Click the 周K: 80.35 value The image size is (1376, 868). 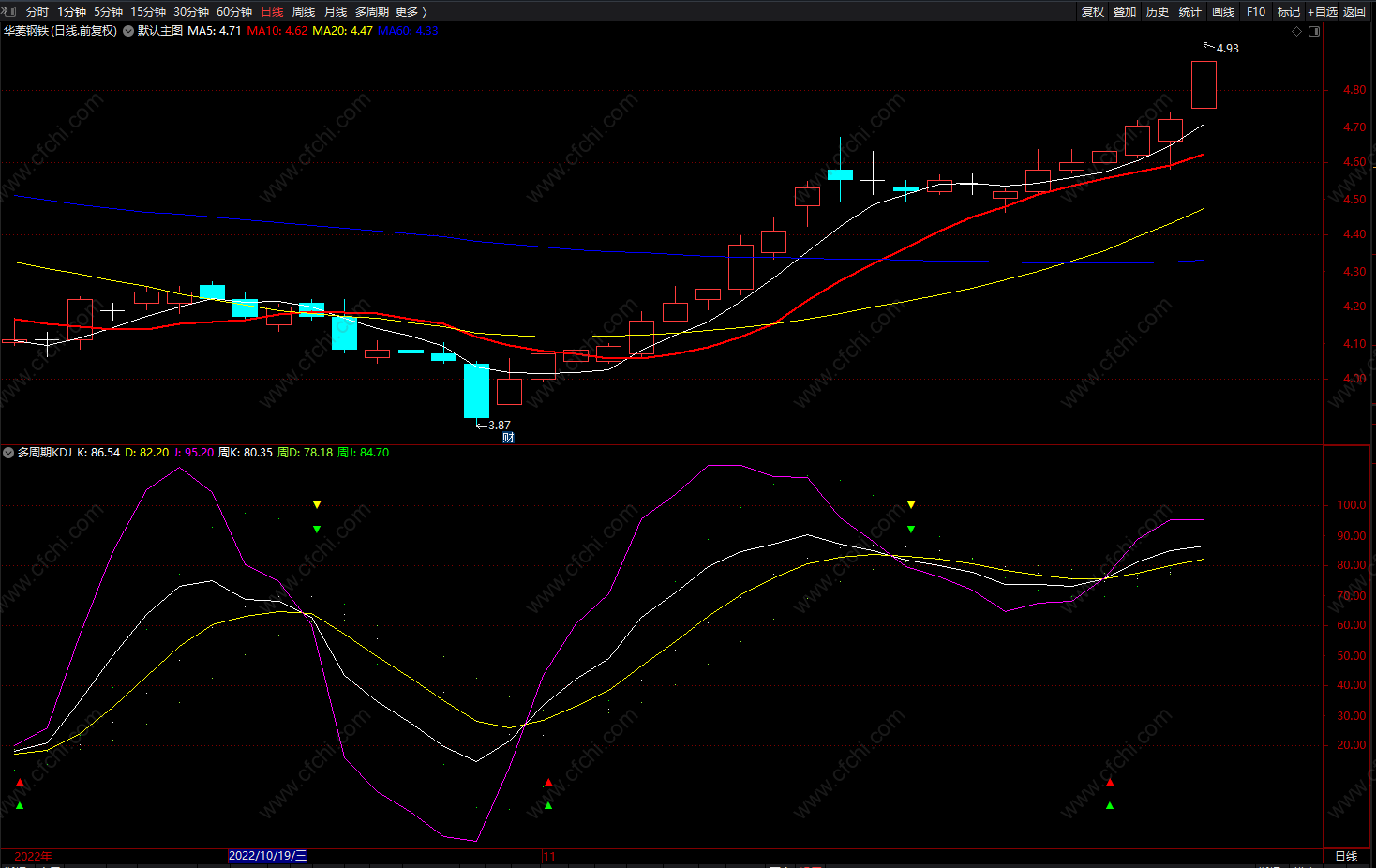pyautogui.click(x=246, y=453)
